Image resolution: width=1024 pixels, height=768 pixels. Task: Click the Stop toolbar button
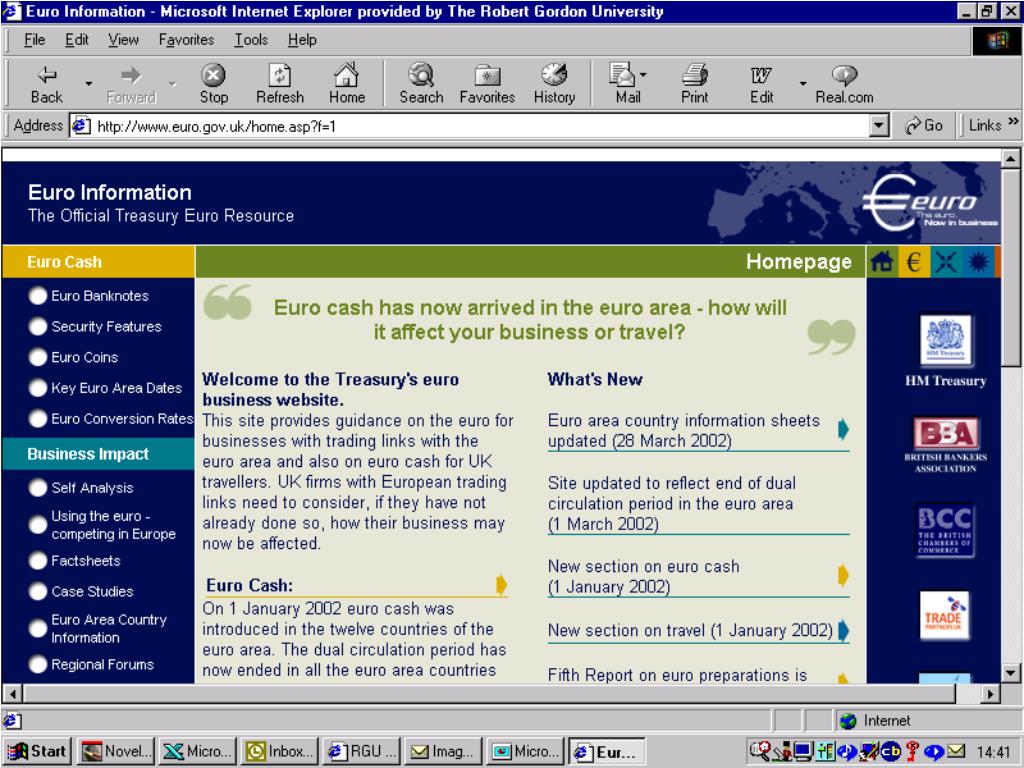(214, 84)
